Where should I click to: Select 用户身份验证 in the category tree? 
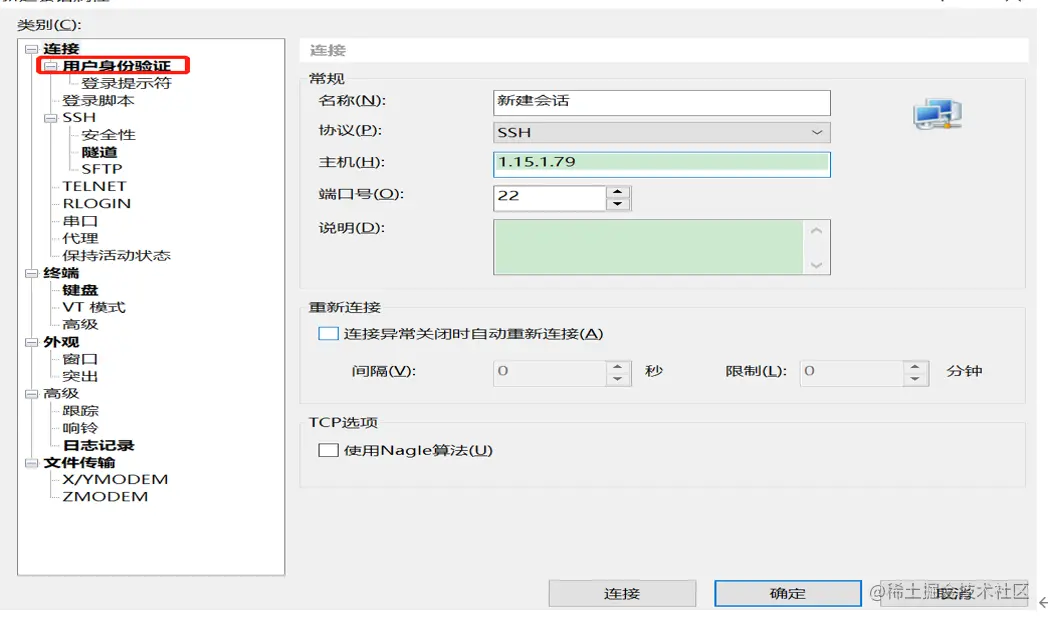[117, 66]
